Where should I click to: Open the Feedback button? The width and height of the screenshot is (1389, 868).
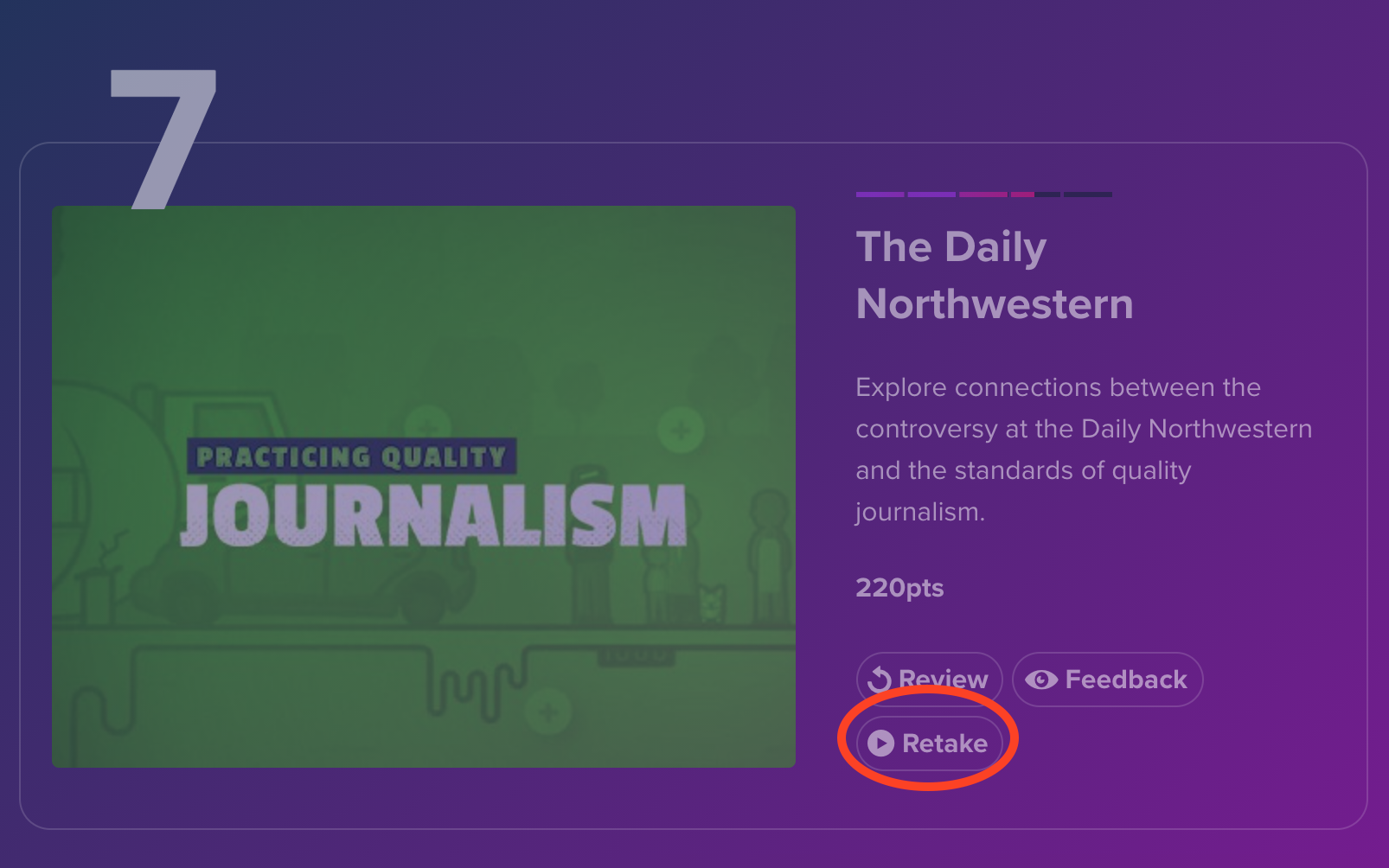coord(1107,680)
